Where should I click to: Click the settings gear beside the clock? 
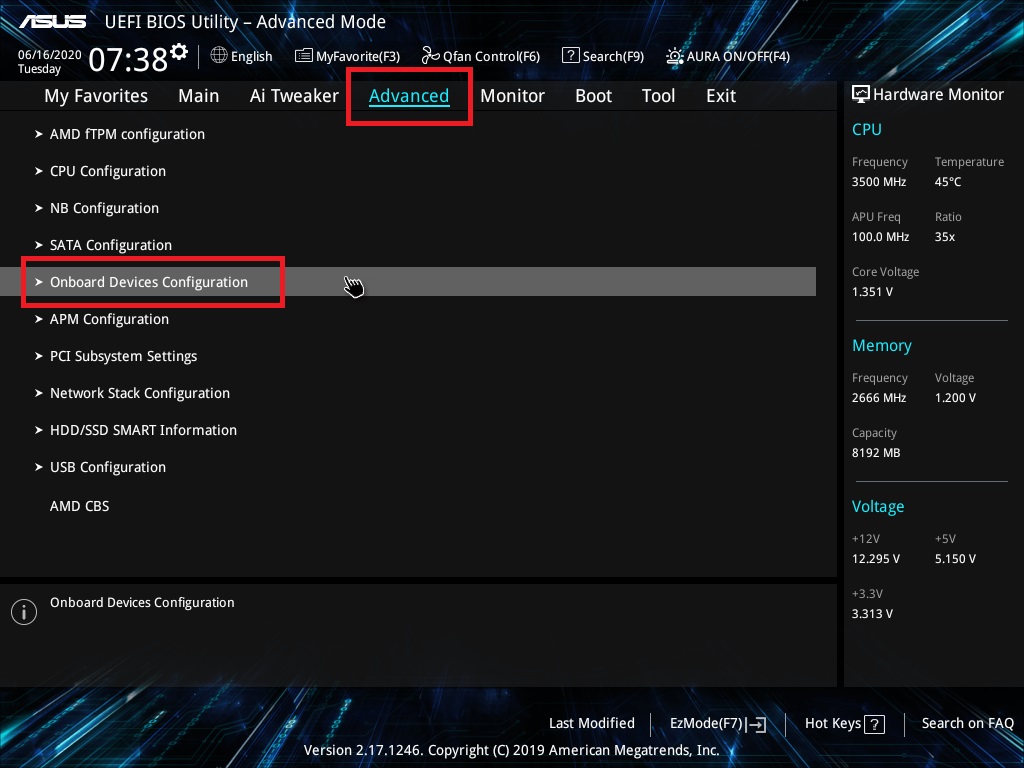179,51
